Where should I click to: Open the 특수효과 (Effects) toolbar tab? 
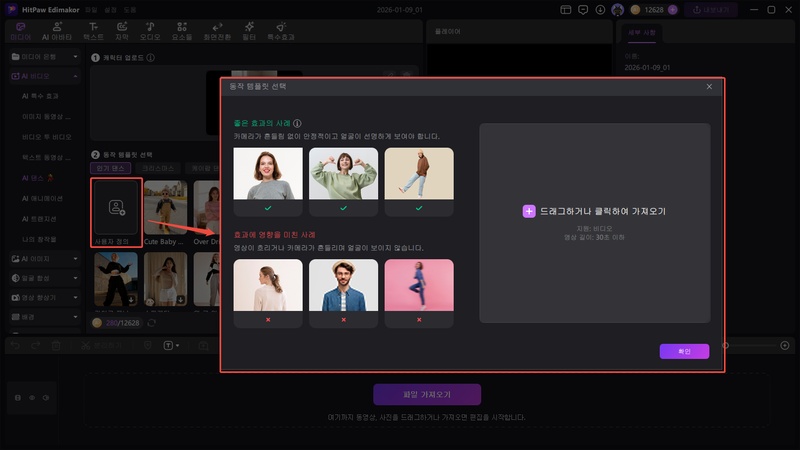coord(281,32)
